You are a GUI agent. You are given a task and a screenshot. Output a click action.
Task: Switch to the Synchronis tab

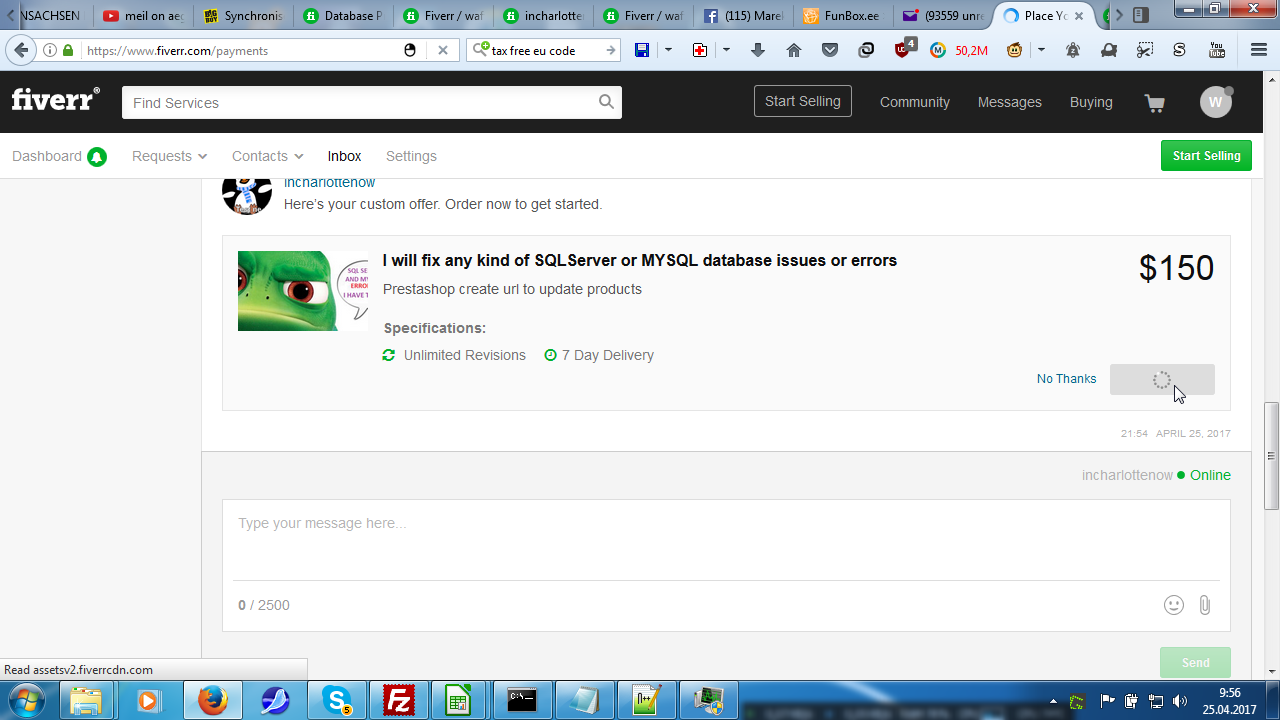(243, 16)
